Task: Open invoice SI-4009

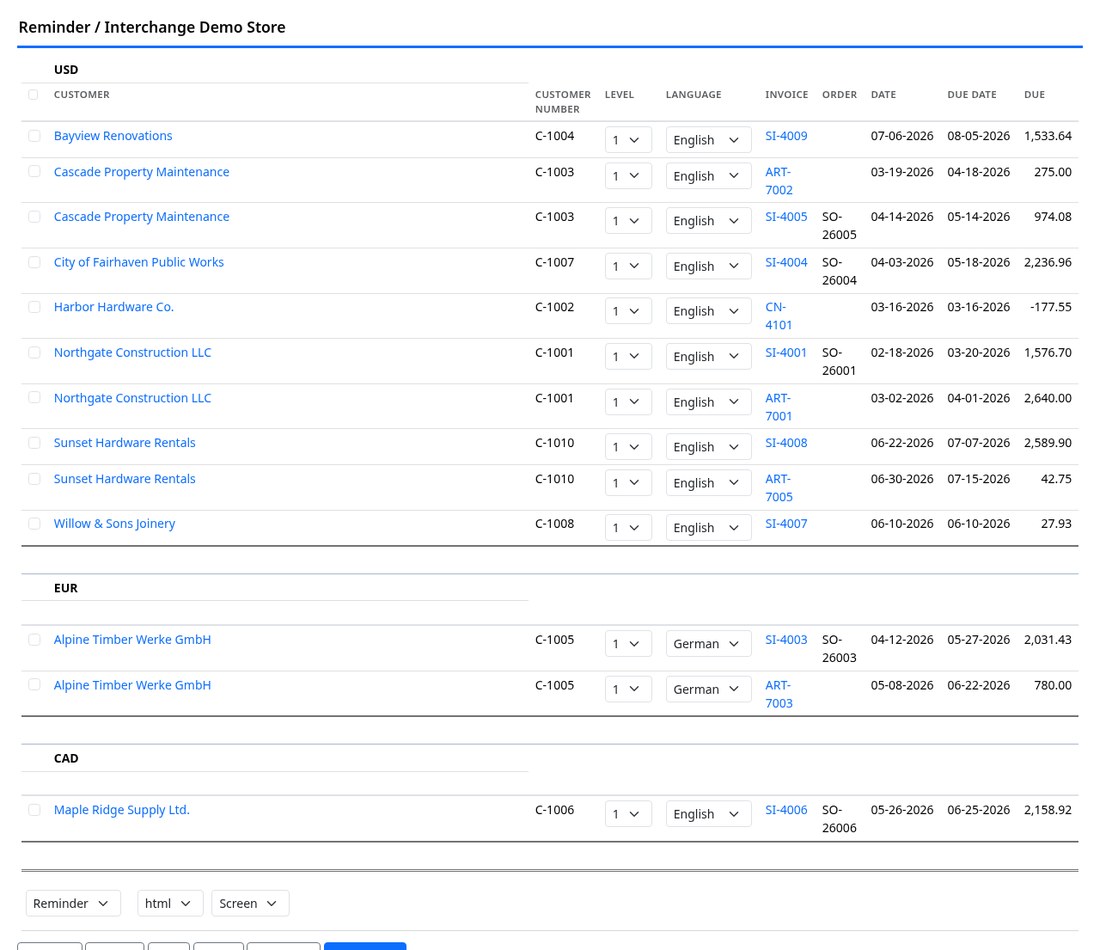Action: coord(786,136)
